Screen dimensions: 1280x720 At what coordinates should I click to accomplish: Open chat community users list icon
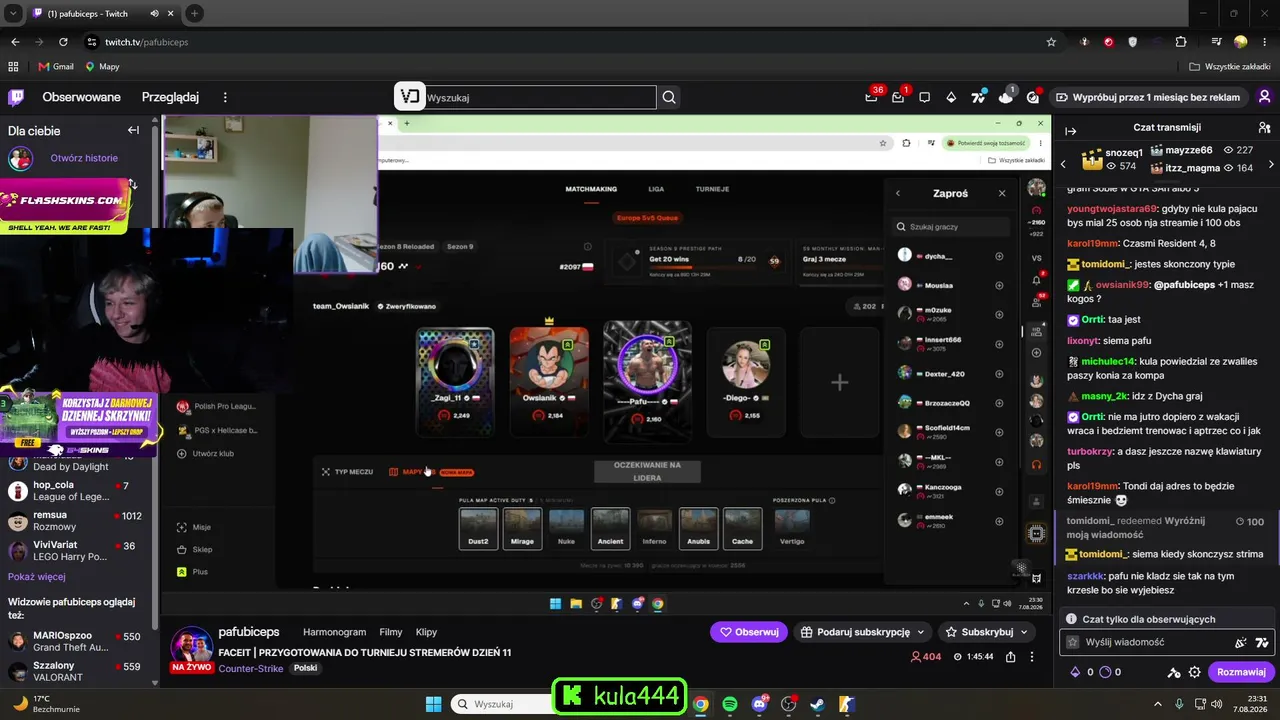coord(1264,128)
